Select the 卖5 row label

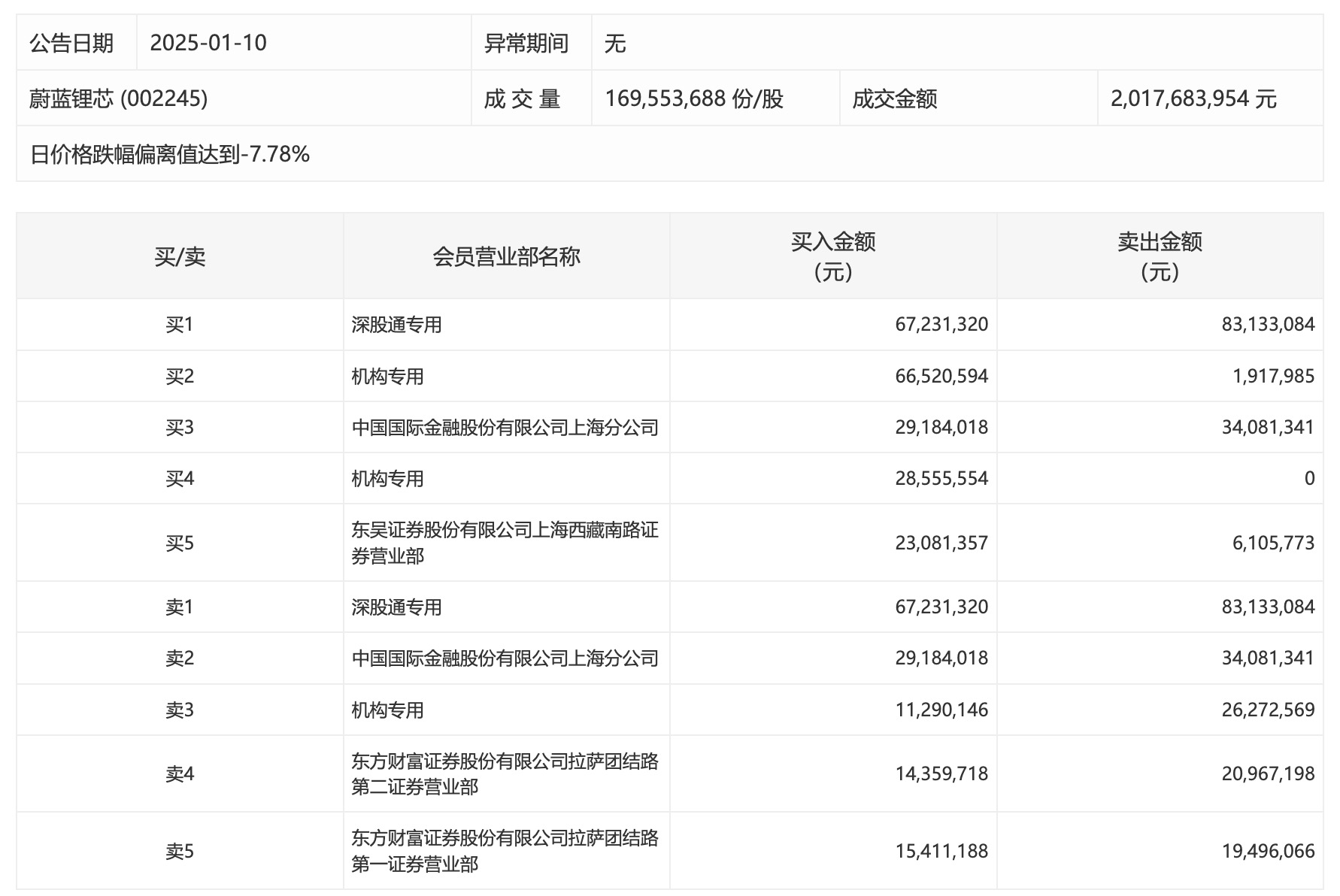[180, 851]
